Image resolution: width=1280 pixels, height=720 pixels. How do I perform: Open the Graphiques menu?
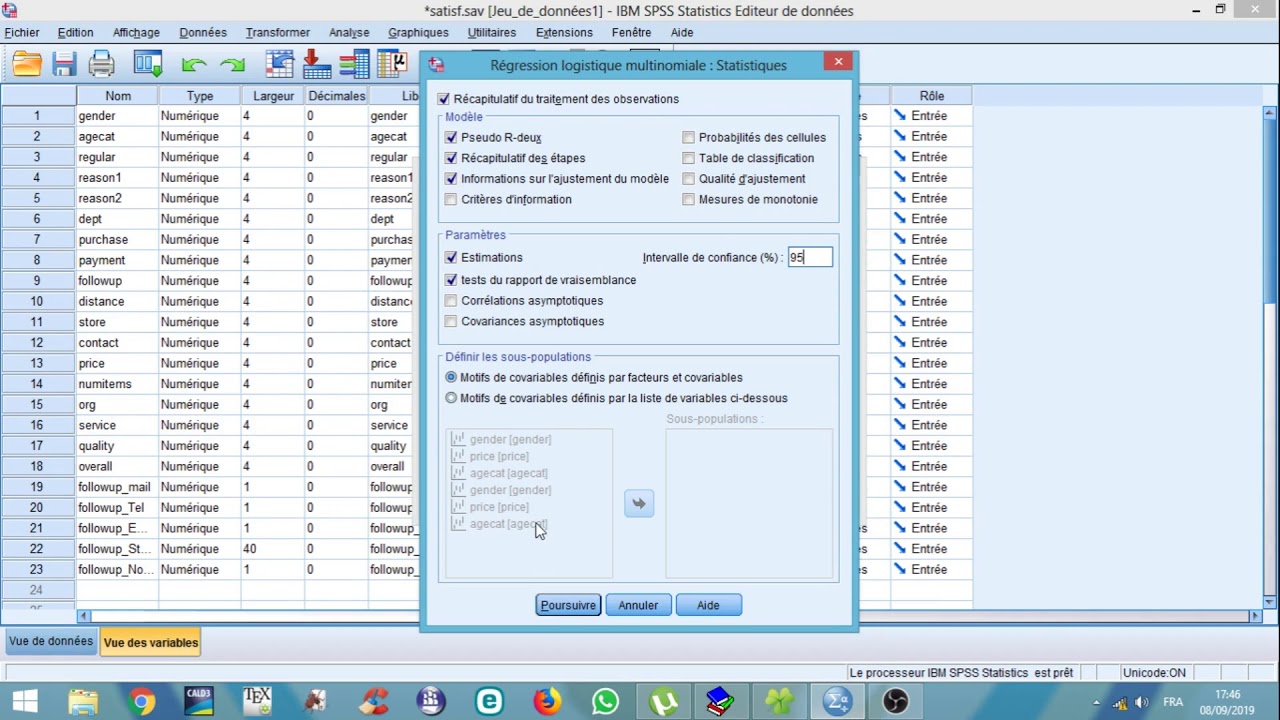(418, 32)
